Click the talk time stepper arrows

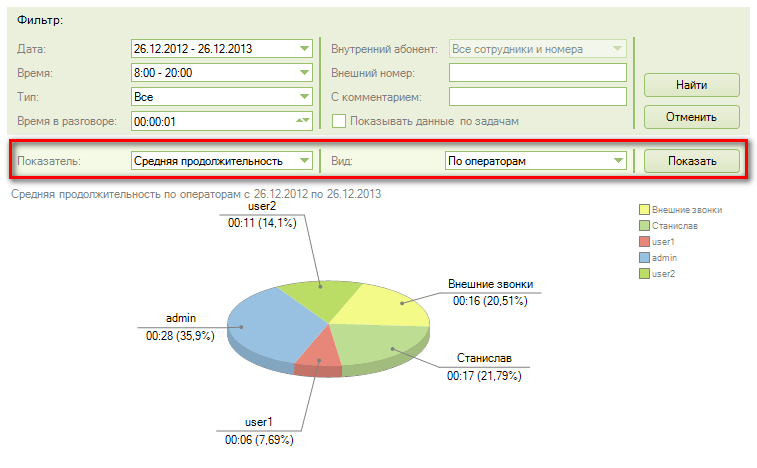[304, 121]
